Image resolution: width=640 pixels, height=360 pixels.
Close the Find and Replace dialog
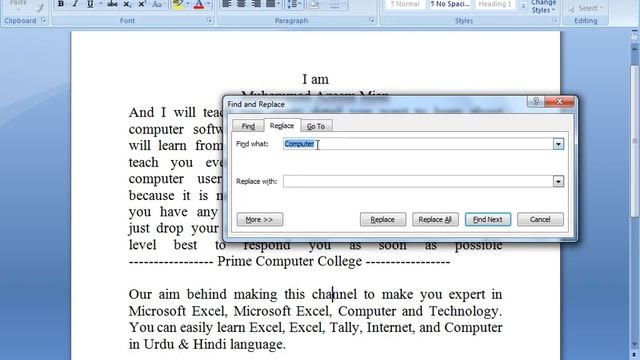[559, 101]
